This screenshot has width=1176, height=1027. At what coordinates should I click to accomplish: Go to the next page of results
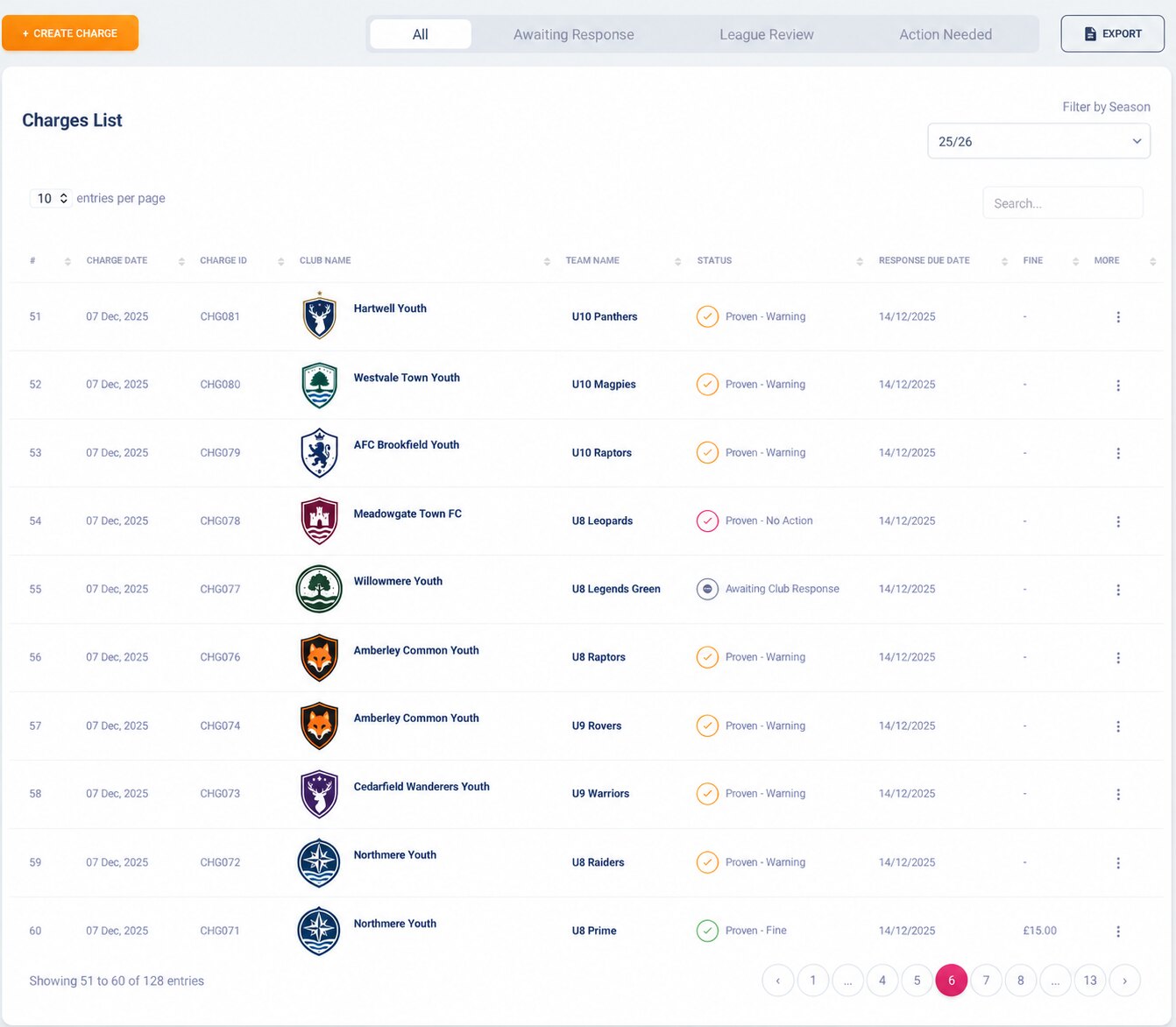tap(1124, 981)
